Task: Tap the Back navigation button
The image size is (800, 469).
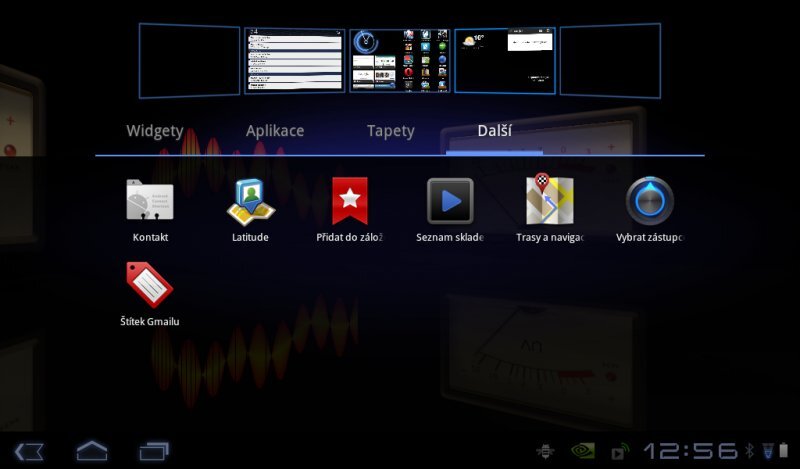Action: [29, 452]
